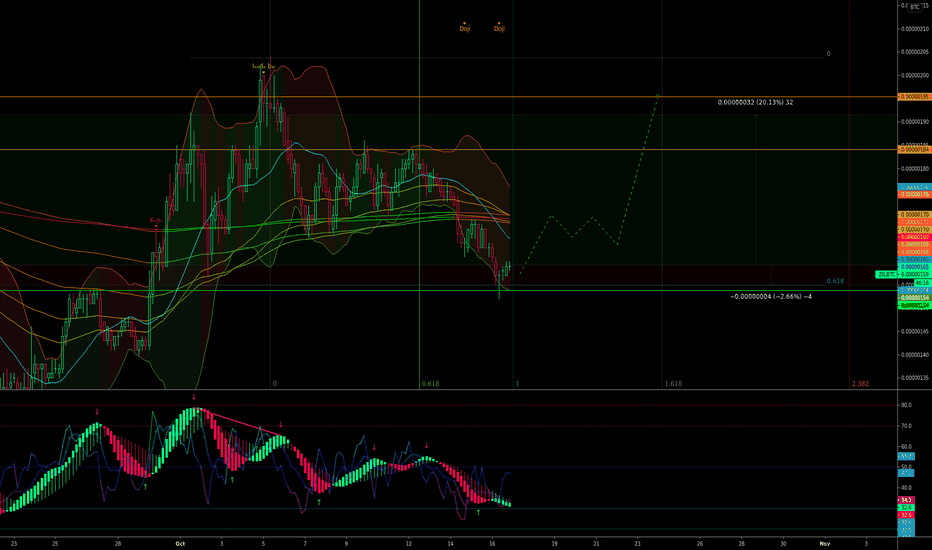The height and width of the screenshot is (550, 932).
Task: Click the 16 date on time axis
Action: pos(492,543)
